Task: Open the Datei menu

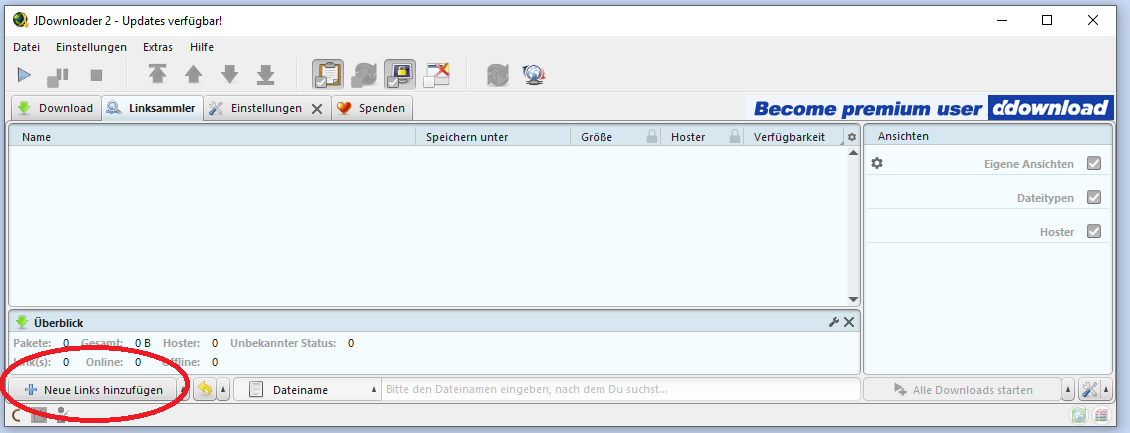Action: (x=27, y=47)
